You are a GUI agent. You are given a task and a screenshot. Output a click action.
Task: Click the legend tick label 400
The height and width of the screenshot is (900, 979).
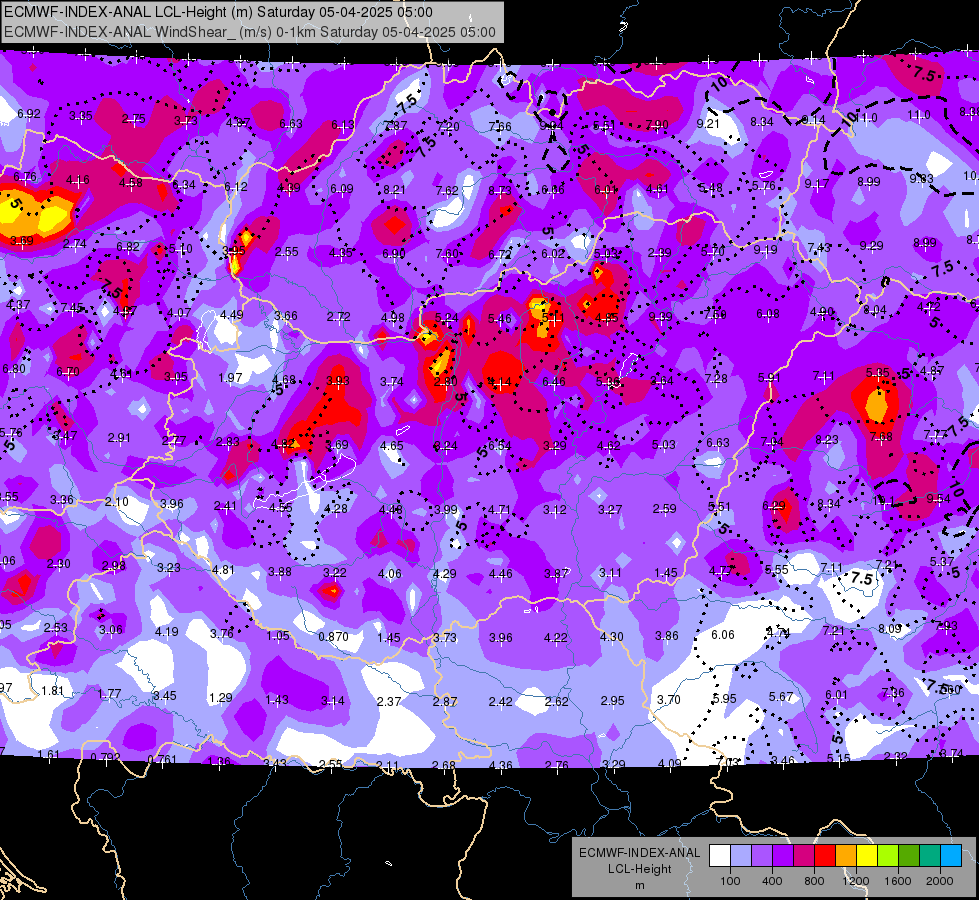tap(772, 881)
